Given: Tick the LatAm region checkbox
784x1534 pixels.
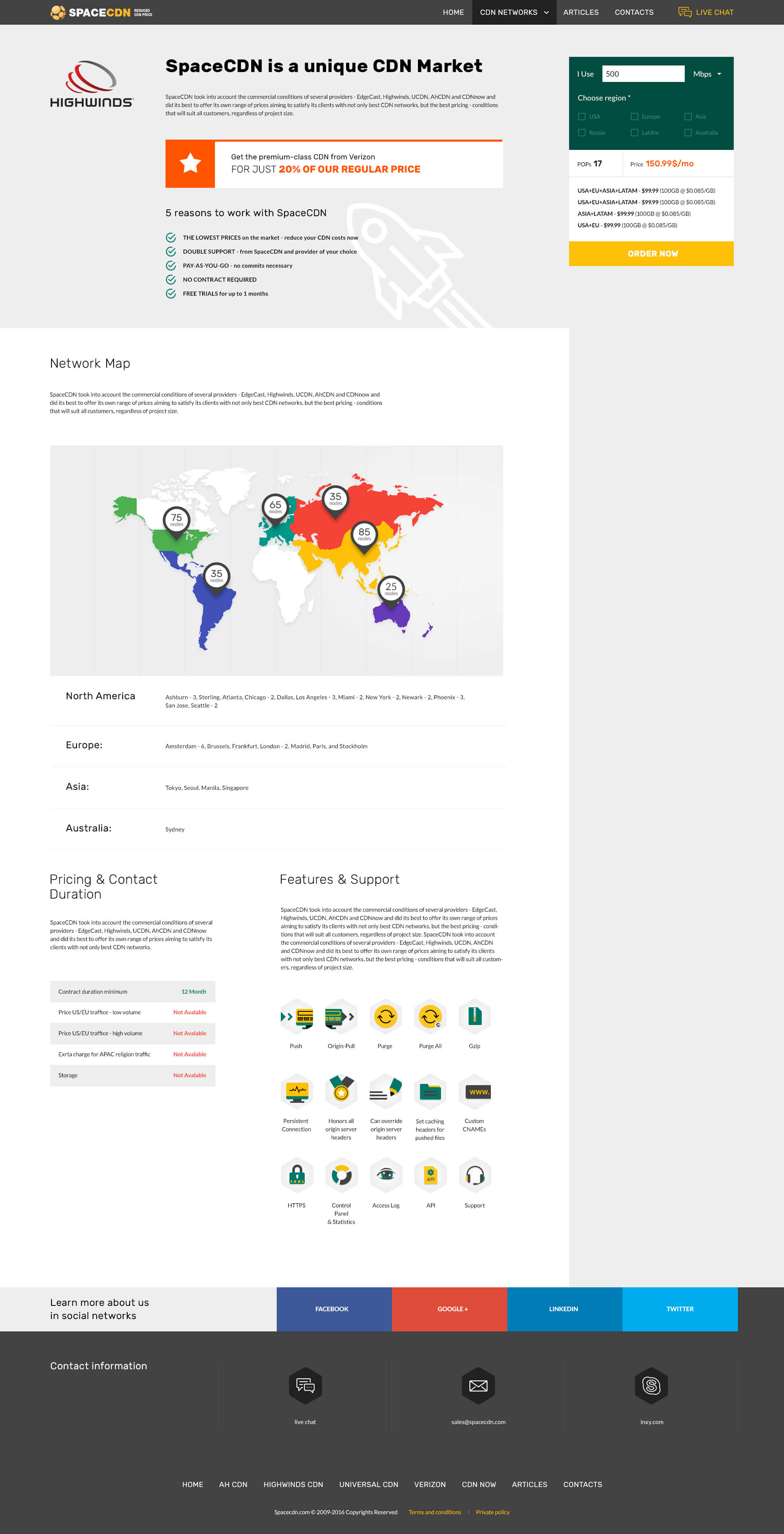Looking at the screenshot, I should pyautogui.click(x=634, y=133).
